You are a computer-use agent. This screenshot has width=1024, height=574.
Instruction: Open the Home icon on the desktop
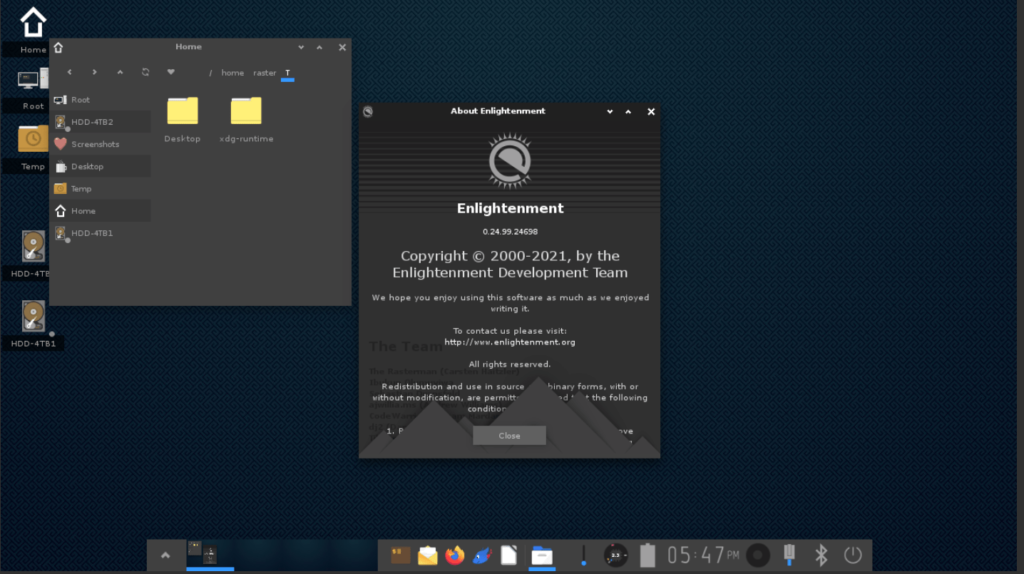[33, 23]
